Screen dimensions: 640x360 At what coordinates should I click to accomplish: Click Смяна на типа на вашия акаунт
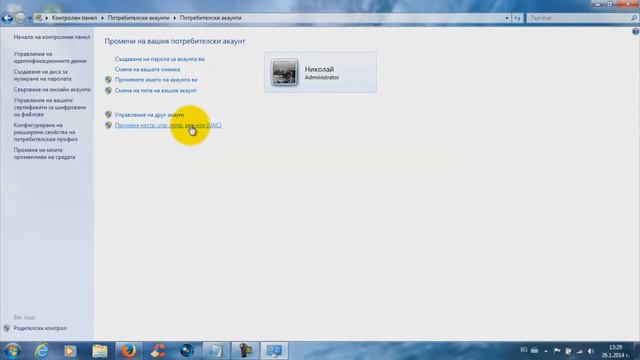(x=156, y=91)
